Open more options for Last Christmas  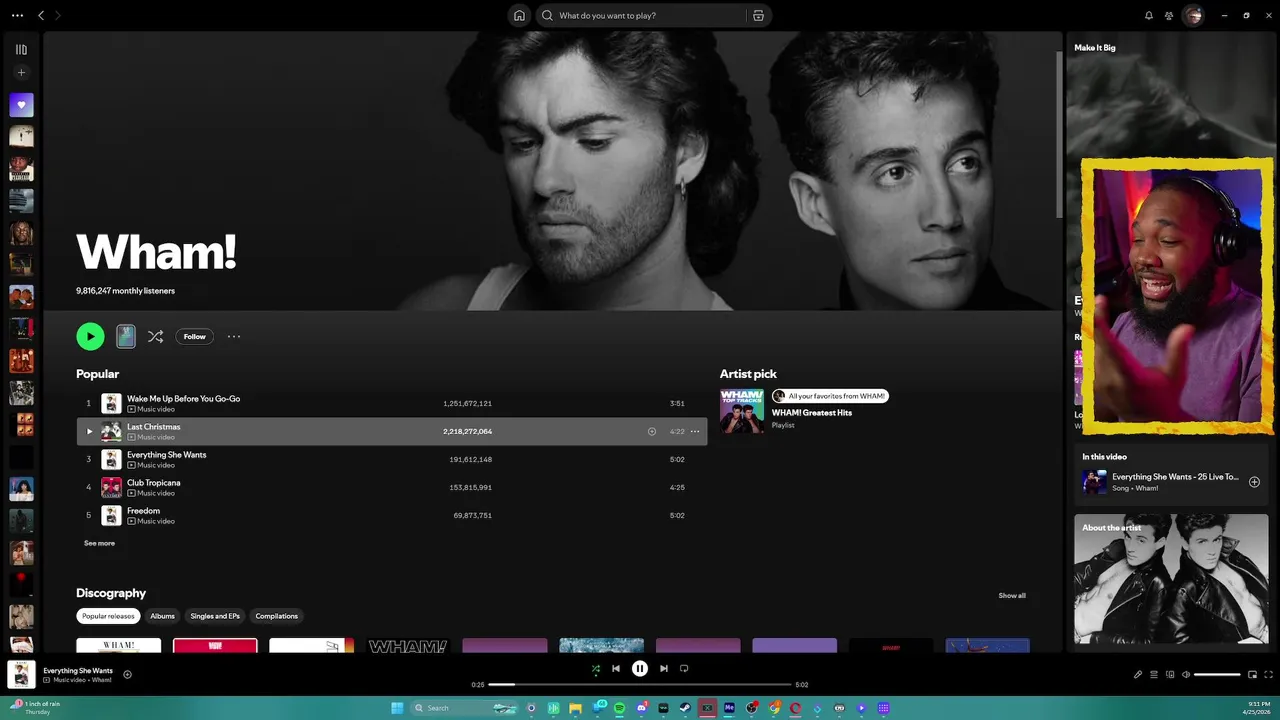[695, 431]
